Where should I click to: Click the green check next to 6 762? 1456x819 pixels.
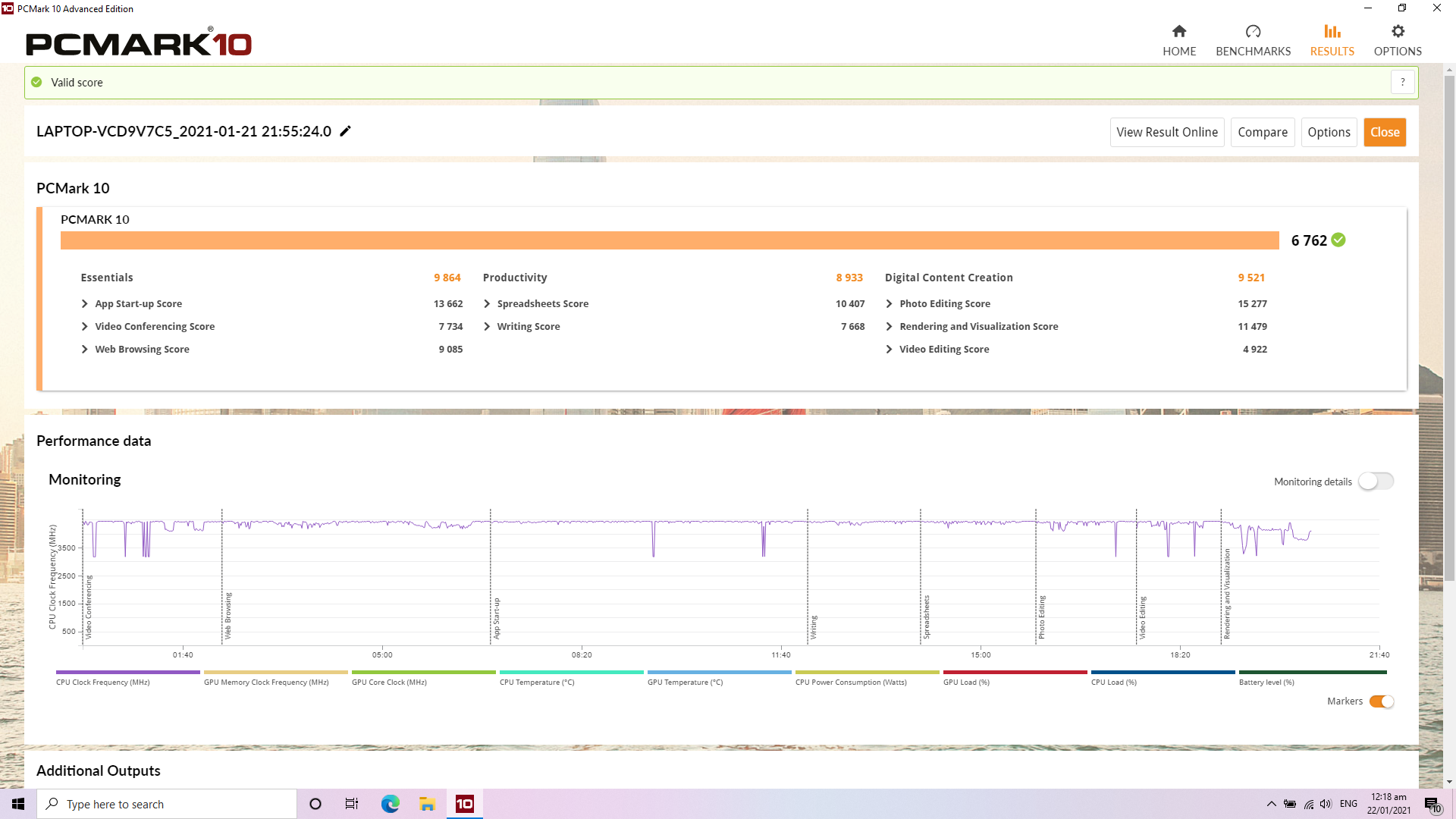1338,240
